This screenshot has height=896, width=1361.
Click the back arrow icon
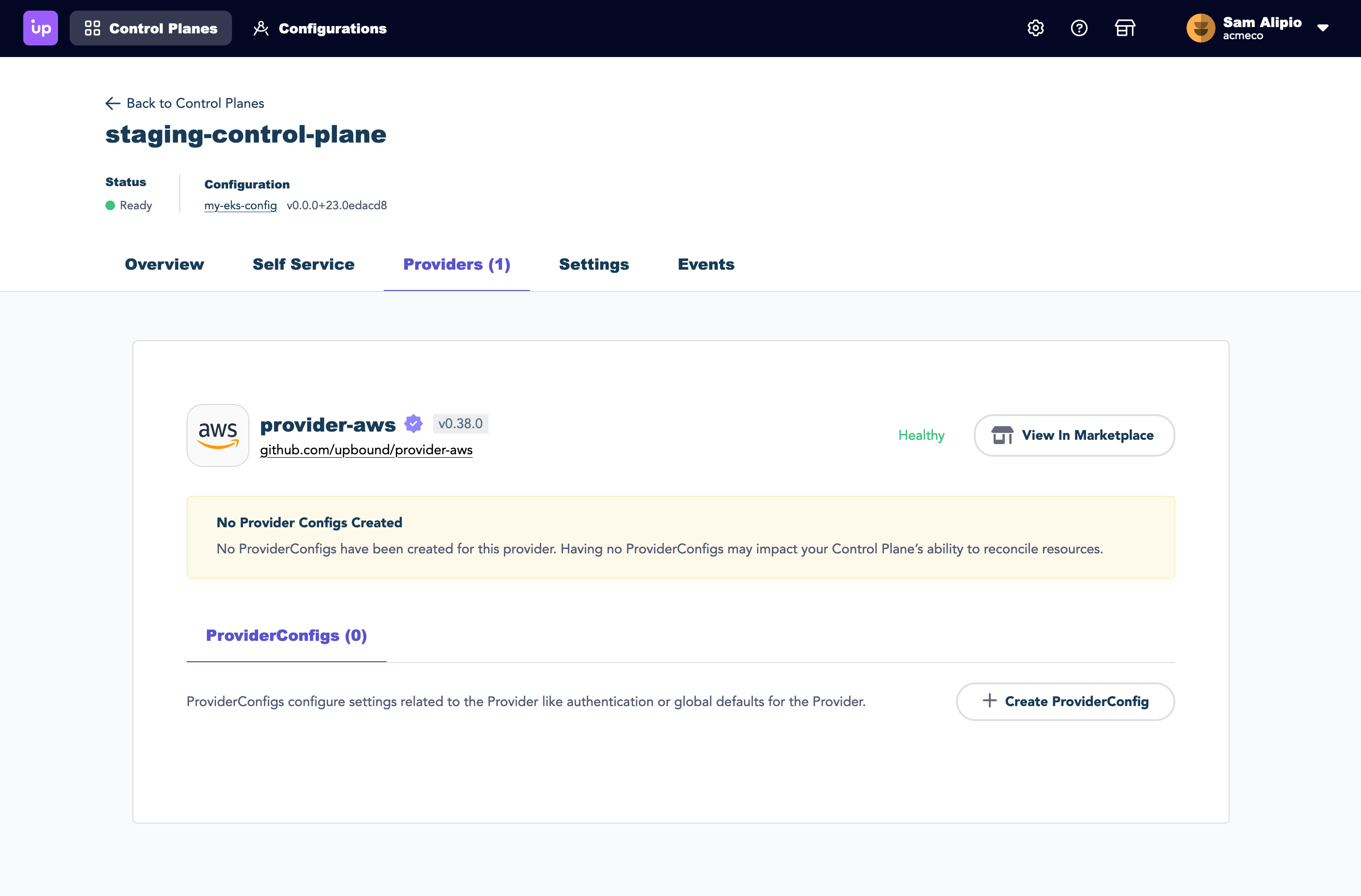tap(113, 103)
